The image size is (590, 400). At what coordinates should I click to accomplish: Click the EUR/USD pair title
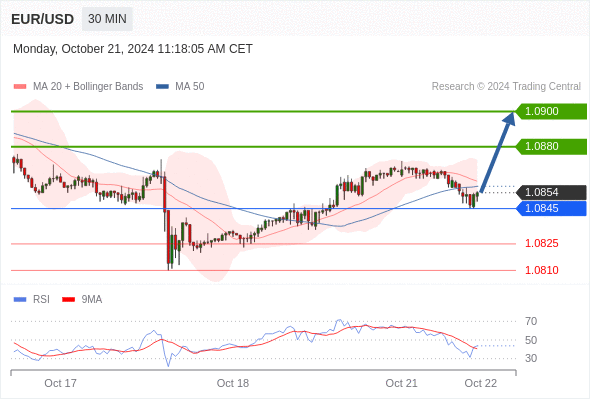[43, 19]
